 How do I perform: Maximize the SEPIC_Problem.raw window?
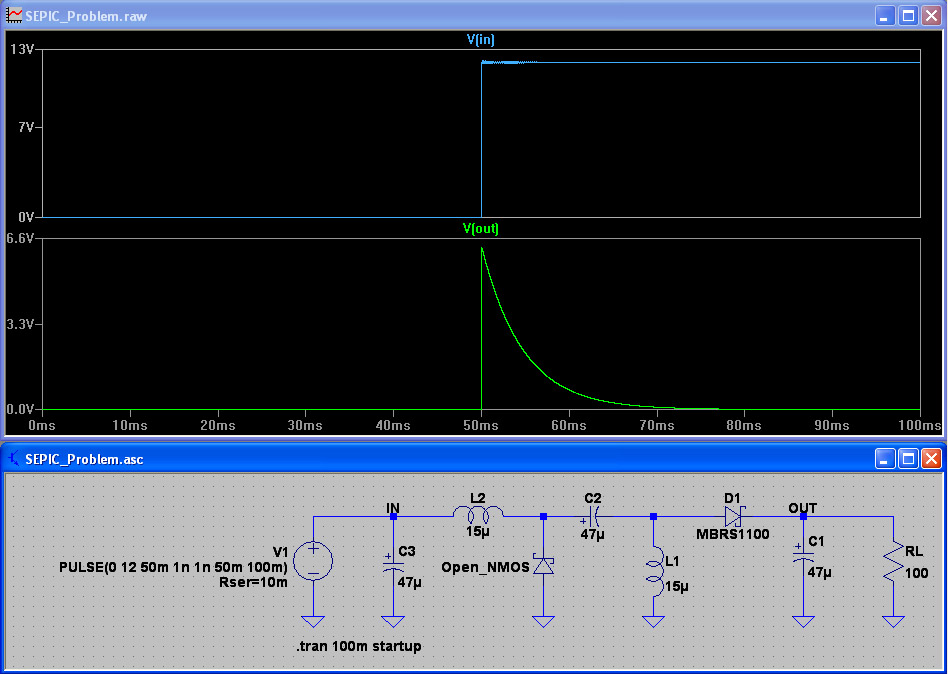tap(907, 16)
